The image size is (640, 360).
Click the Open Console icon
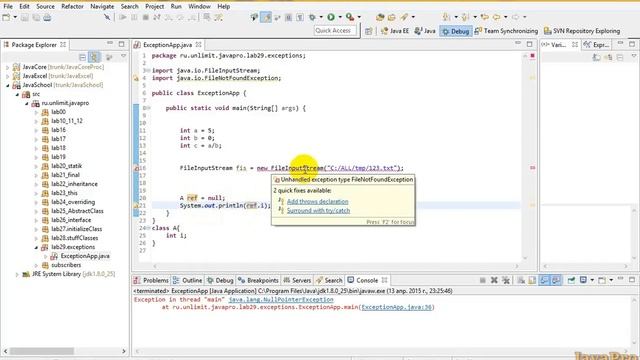[602, 280]
